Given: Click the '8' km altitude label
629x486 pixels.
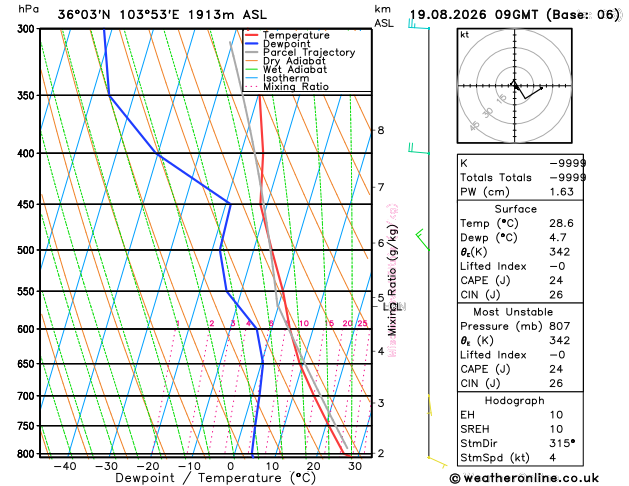Looking at the screenshot, I should 381,130.
